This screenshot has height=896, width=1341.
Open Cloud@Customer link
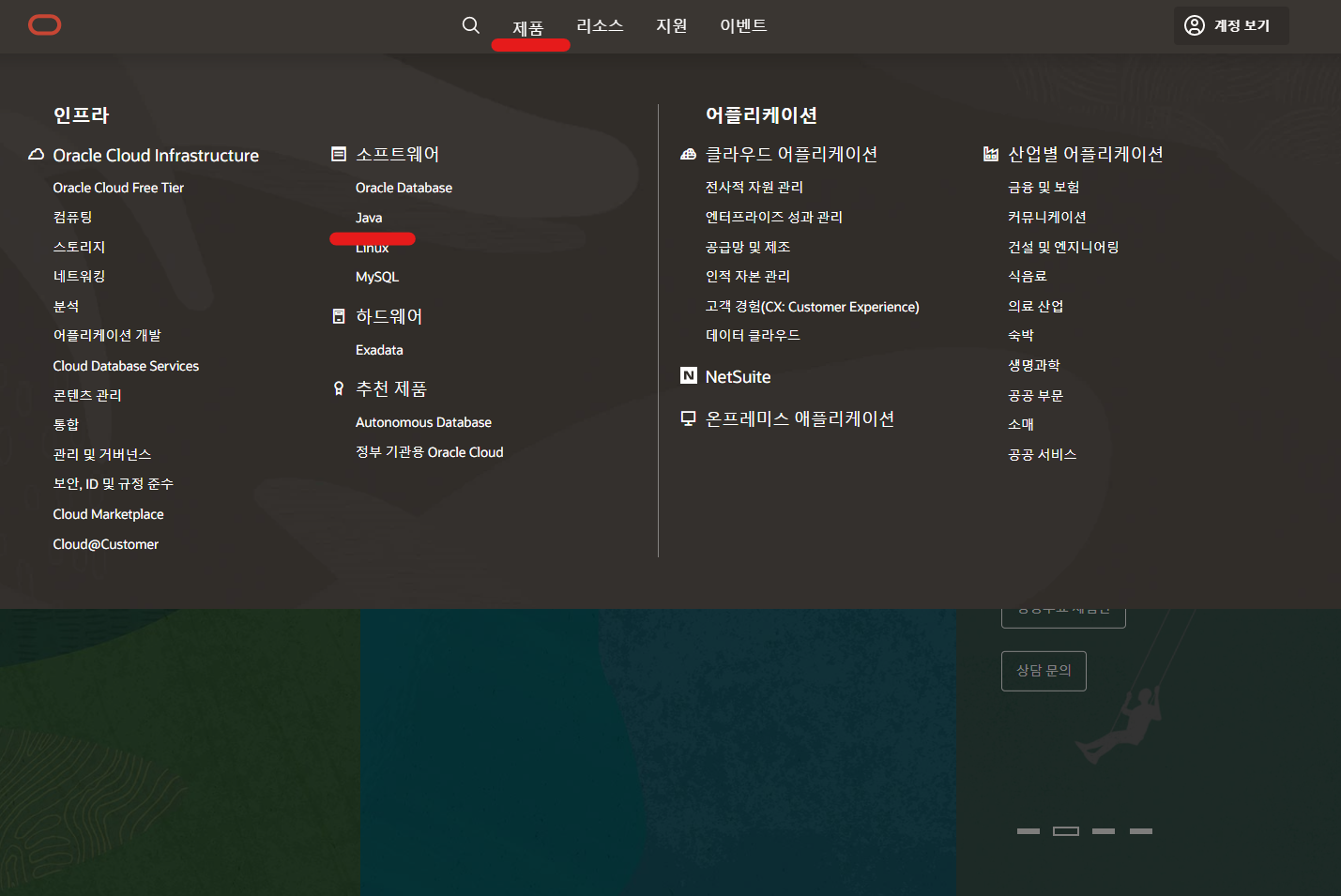pyautogui.click(x=106, y=544)
